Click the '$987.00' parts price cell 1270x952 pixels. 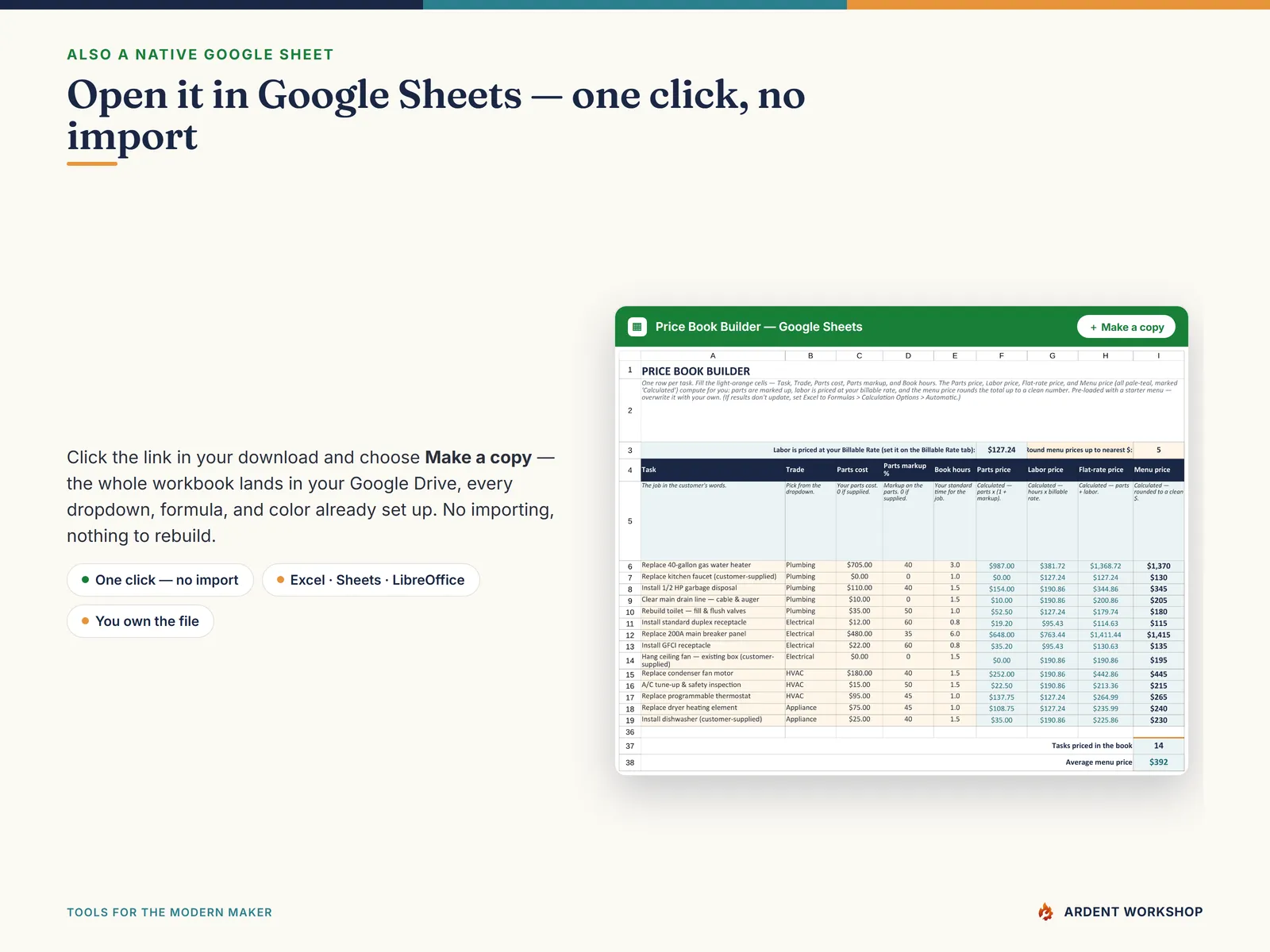click(1002, 566)
